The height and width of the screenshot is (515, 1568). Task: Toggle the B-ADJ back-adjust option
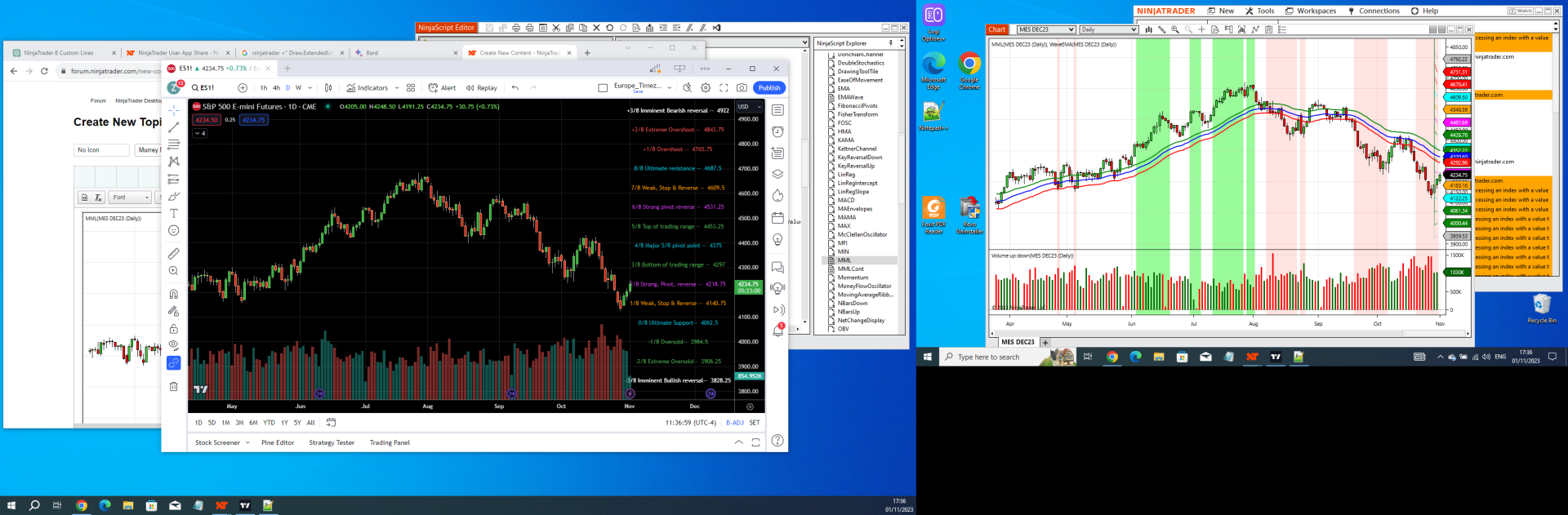[735, 423]
